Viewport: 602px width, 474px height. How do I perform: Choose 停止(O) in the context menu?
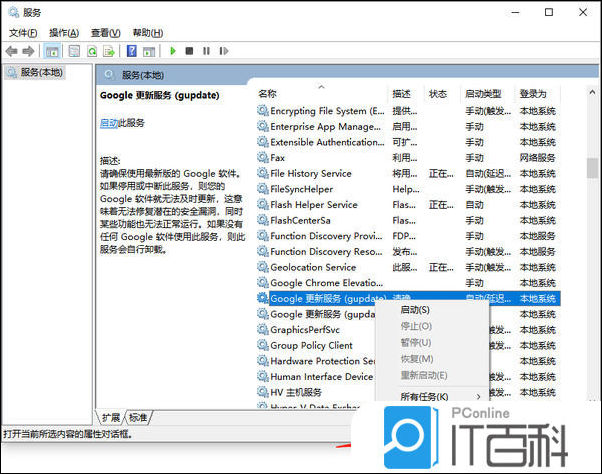pos(416,326)
